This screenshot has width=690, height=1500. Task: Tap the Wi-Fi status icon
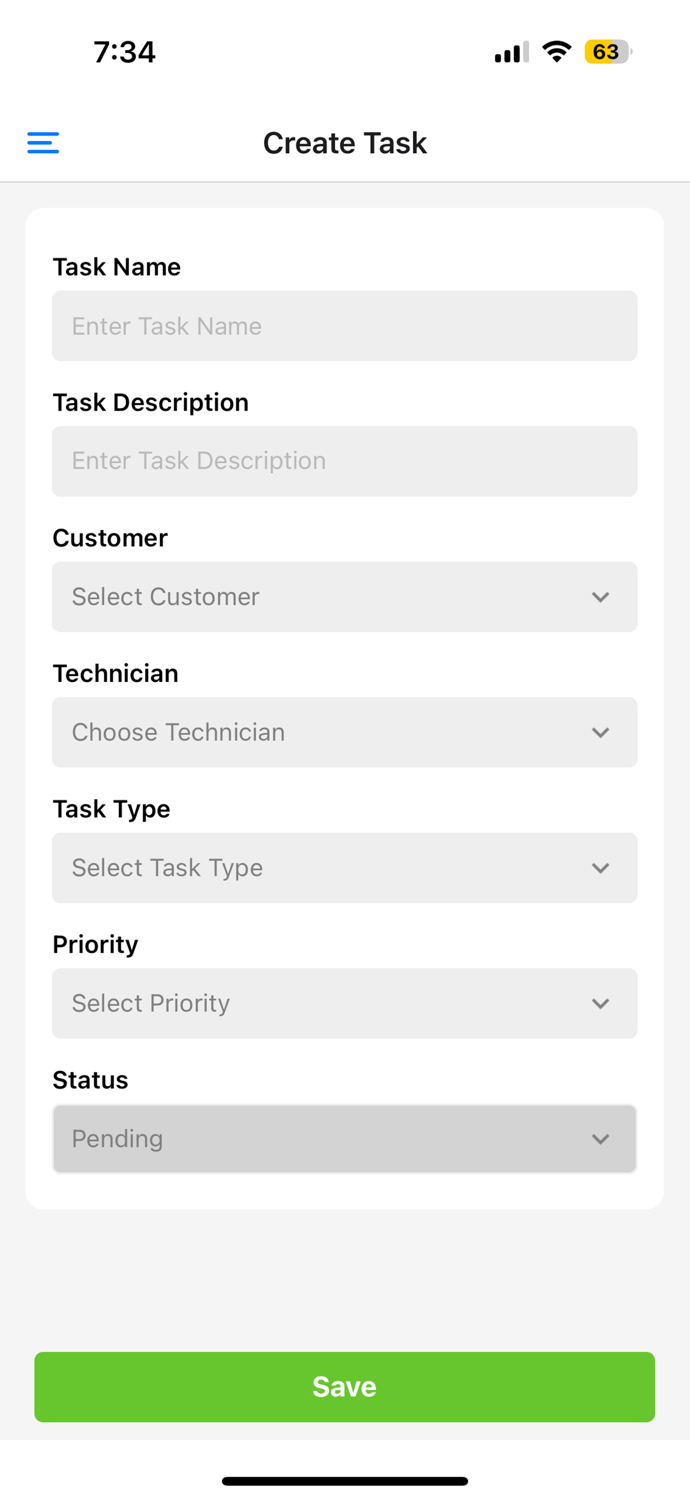[x=556, y=52]
